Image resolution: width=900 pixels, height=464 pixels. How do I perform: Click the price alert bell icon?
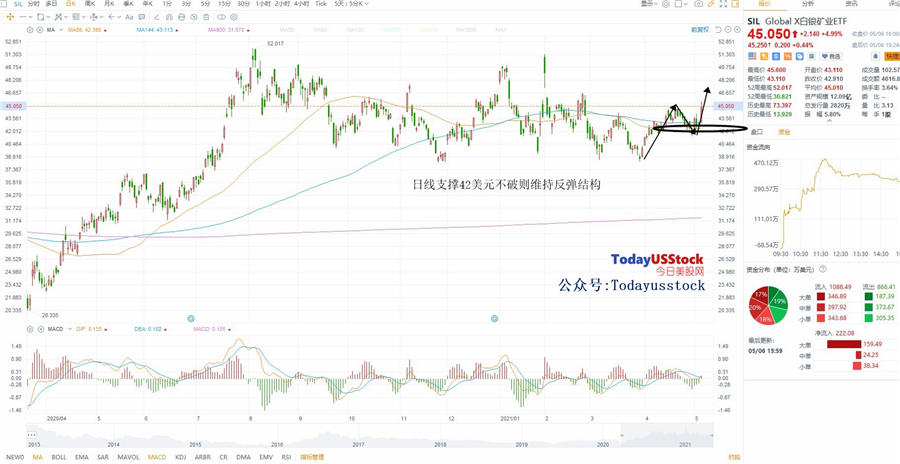(x=875, y=56)
